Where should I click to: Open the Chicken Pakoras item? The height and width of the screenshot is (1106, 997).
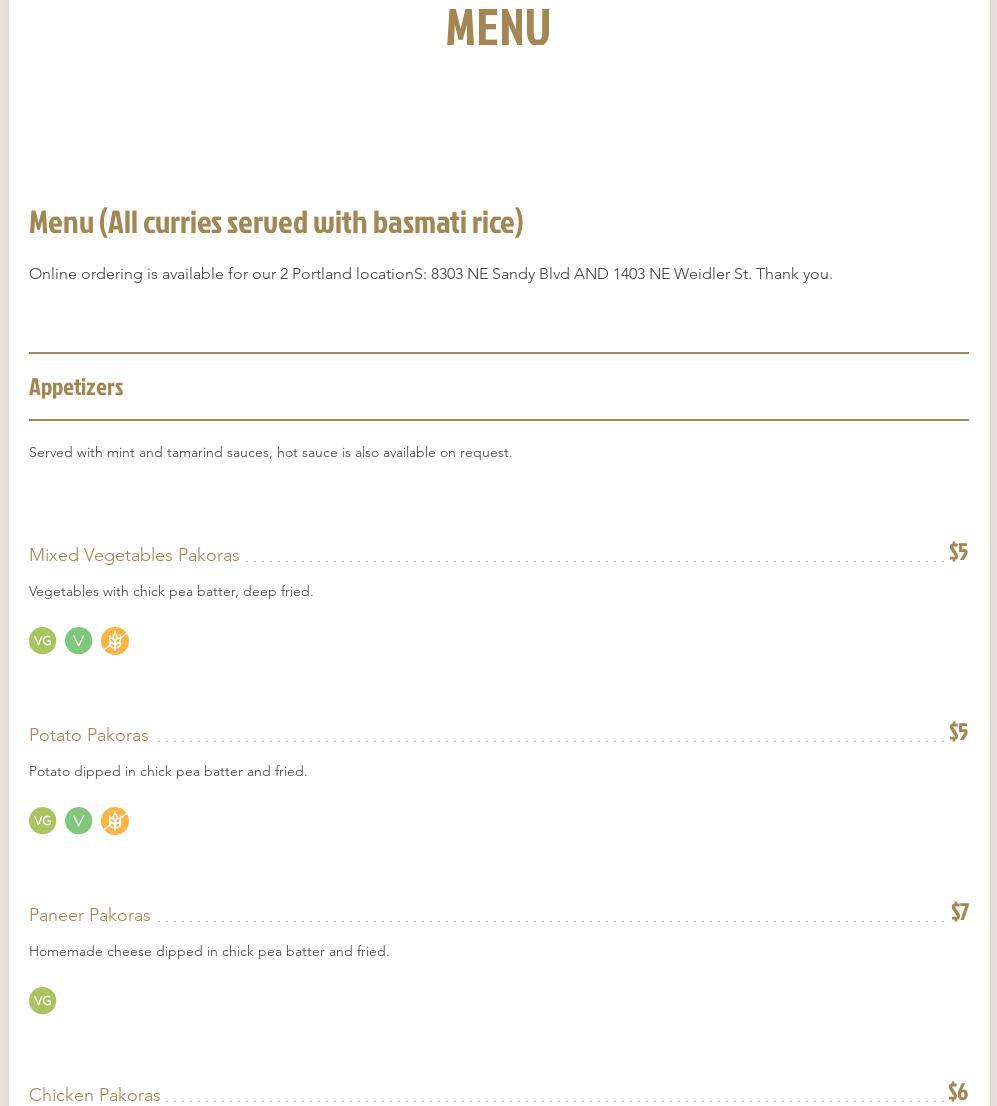(x=95, y=1094)
